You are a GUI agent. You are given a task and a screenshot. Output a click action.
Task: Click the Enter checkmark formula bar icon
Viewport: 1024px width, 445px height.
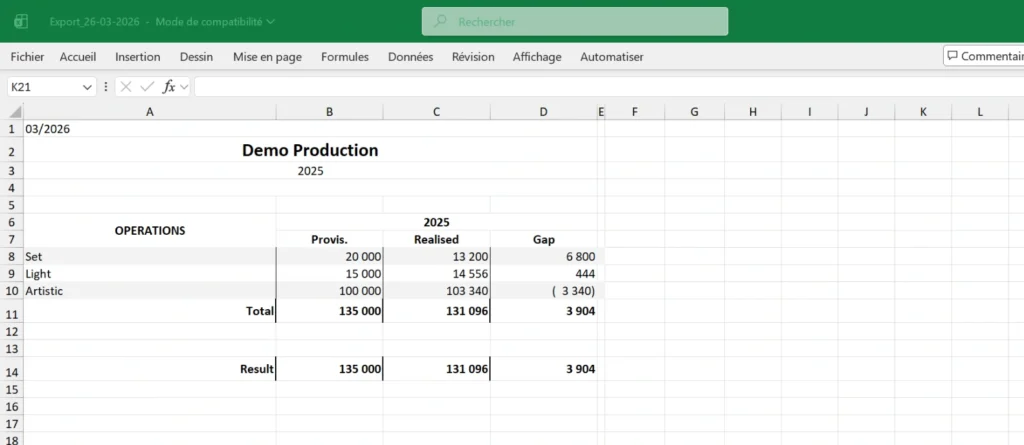147,87
